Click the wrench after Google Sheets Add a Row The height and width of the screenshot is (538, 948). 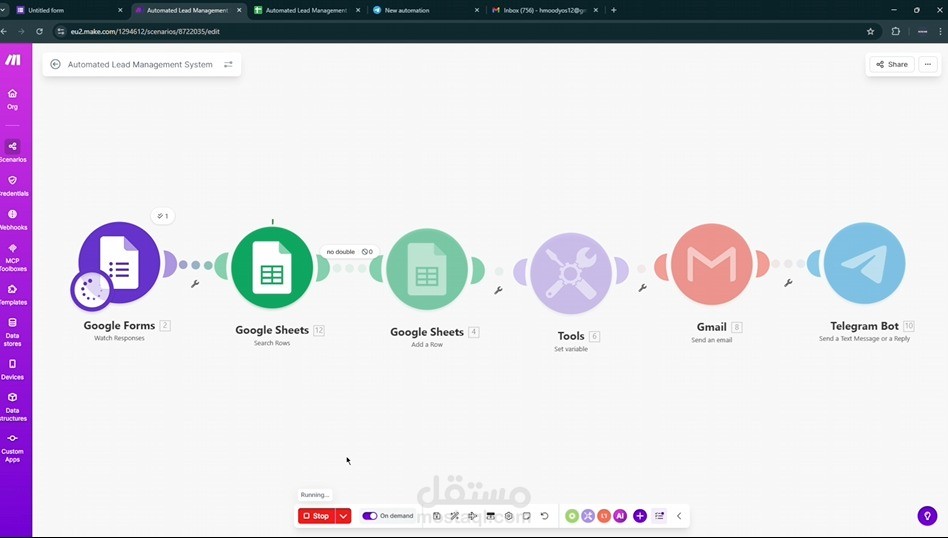(x=498, y=290)
